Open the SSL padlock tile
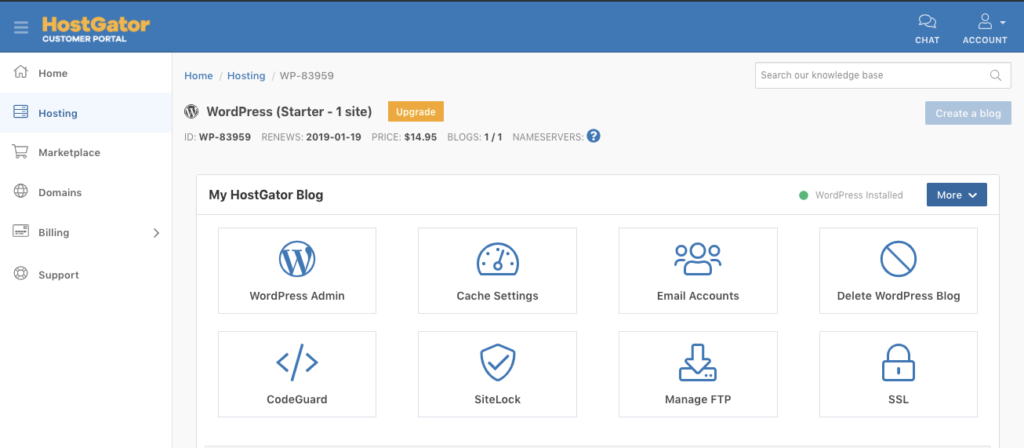The height and width of the screenshot is (448, 1024). pos(898,374)
